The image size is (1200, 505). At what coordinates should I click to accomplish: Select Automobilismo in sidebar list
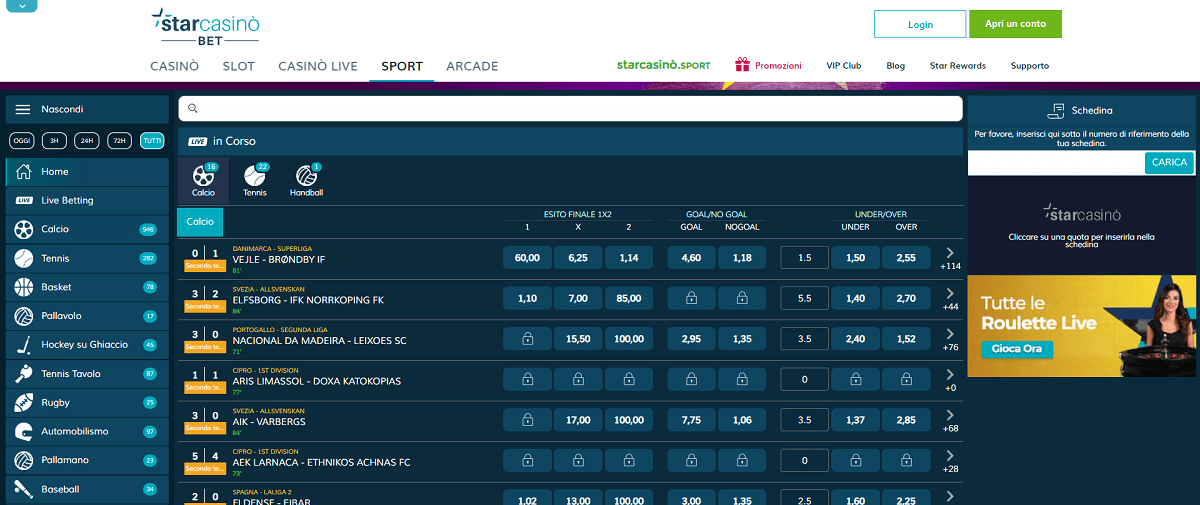pyautogui.click(x=87, y=432)
